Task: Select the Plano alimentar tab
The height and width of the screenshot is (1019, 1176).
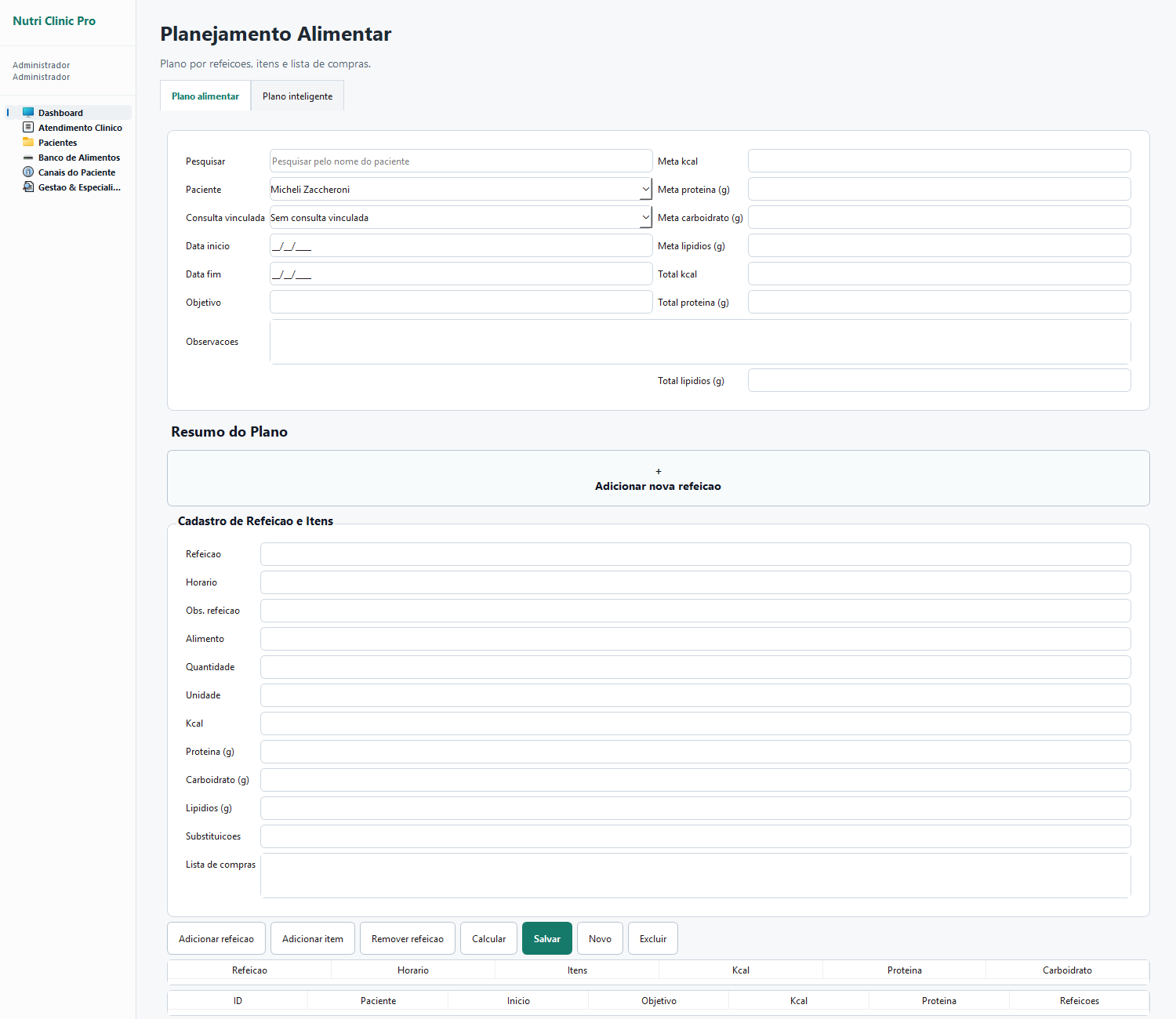Action: (205, 96)
